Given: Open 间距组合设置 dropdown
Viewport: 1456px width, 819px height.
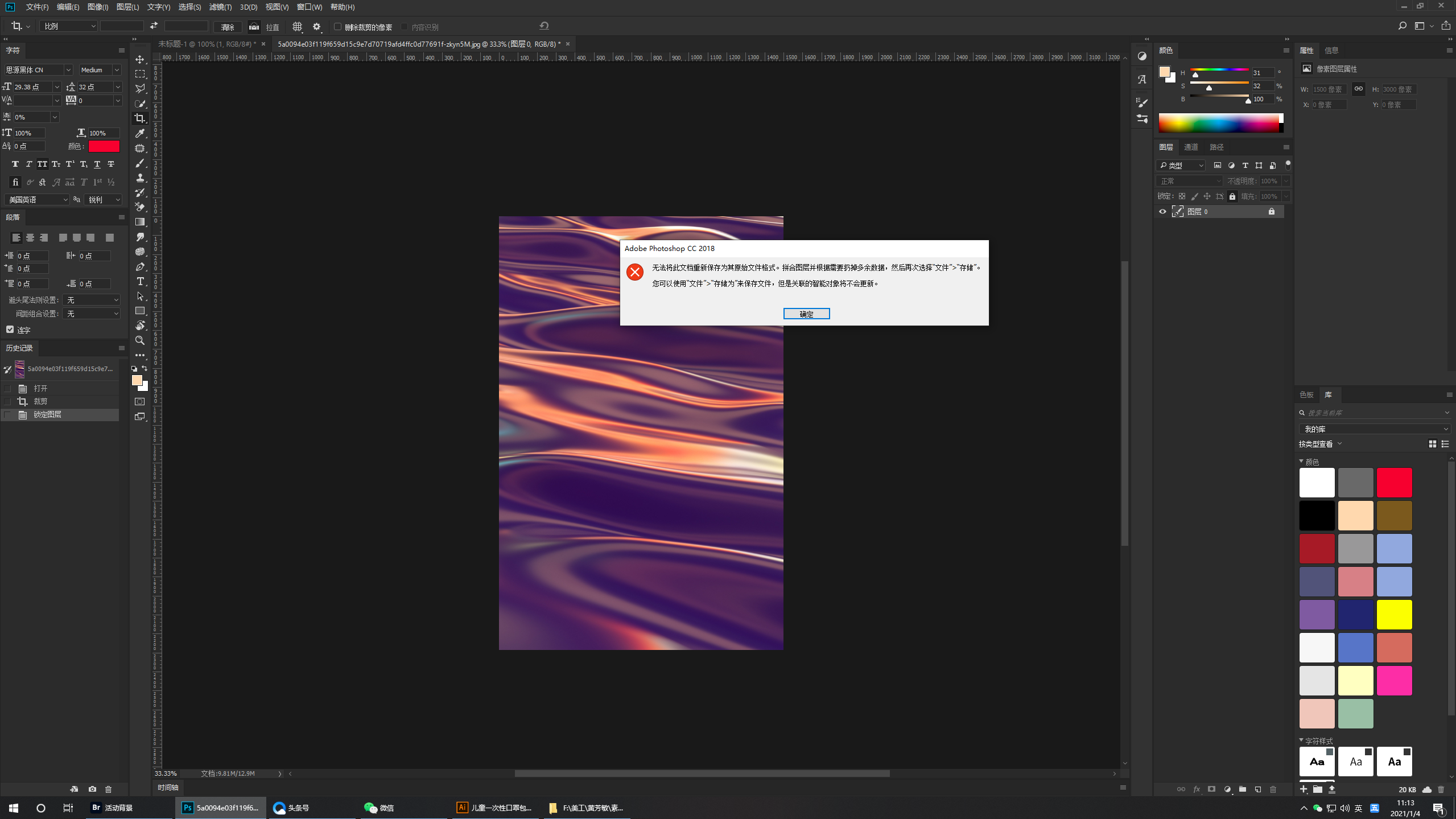Looking at the screenshot, I should [91, 314].
